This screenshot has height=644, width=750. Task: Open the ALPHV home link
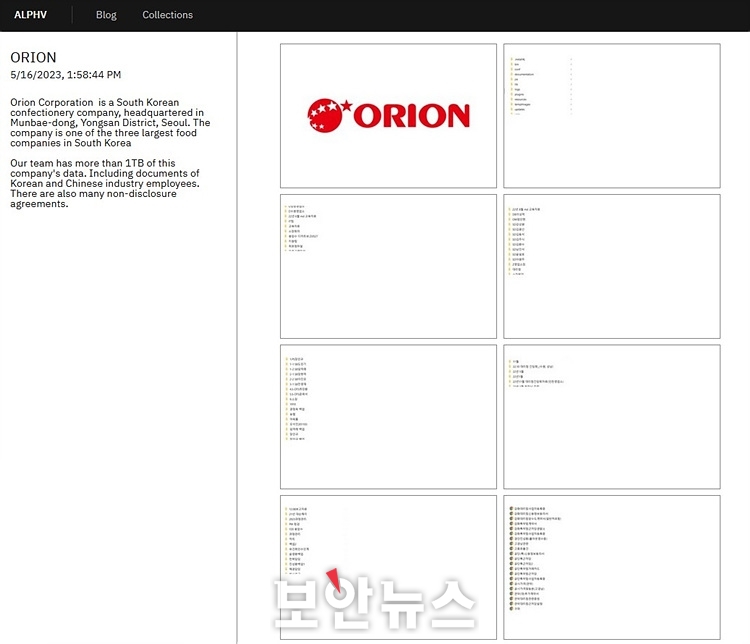31,15
